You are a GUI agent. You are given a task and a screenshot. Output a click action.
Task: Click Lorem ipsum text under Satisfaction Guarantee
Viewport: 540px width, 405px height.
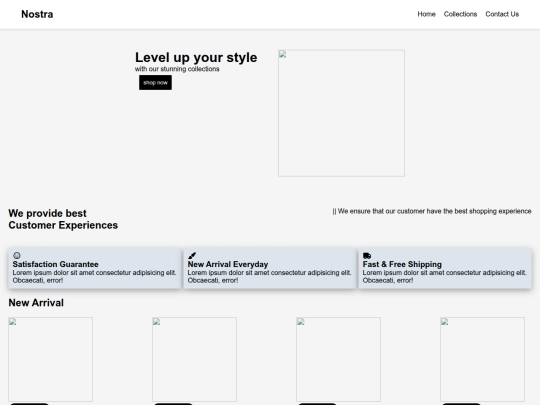94,277
